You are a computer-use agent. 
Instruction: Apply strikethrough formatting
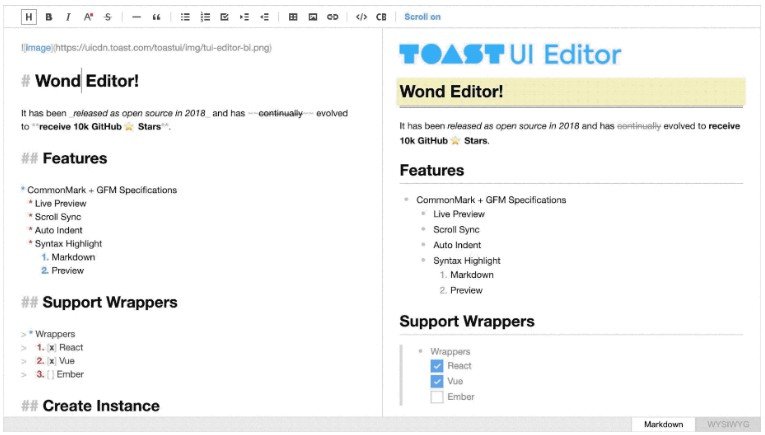pos(108,17)
